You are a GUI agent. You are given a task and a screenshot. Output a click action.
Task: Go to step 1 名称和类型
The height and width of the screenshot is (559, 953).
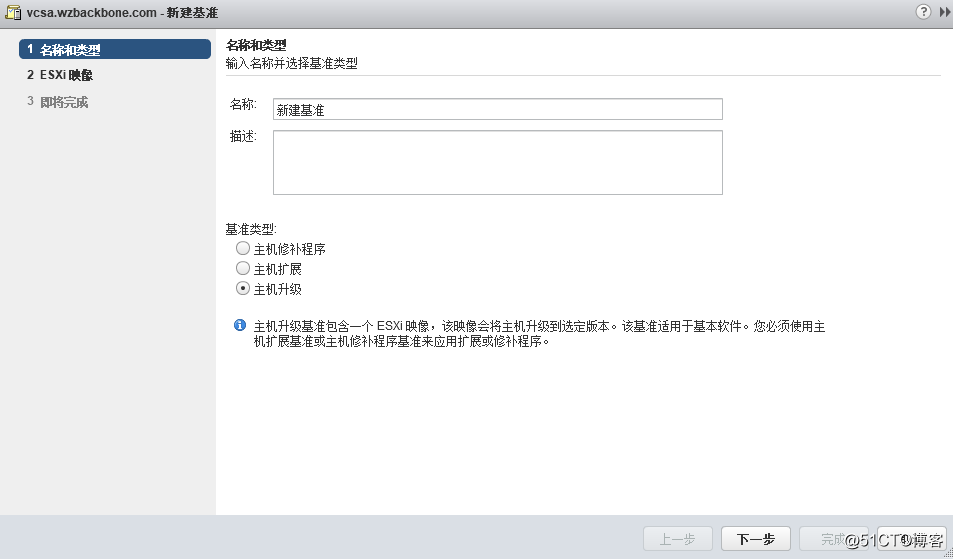pos(115,49)
